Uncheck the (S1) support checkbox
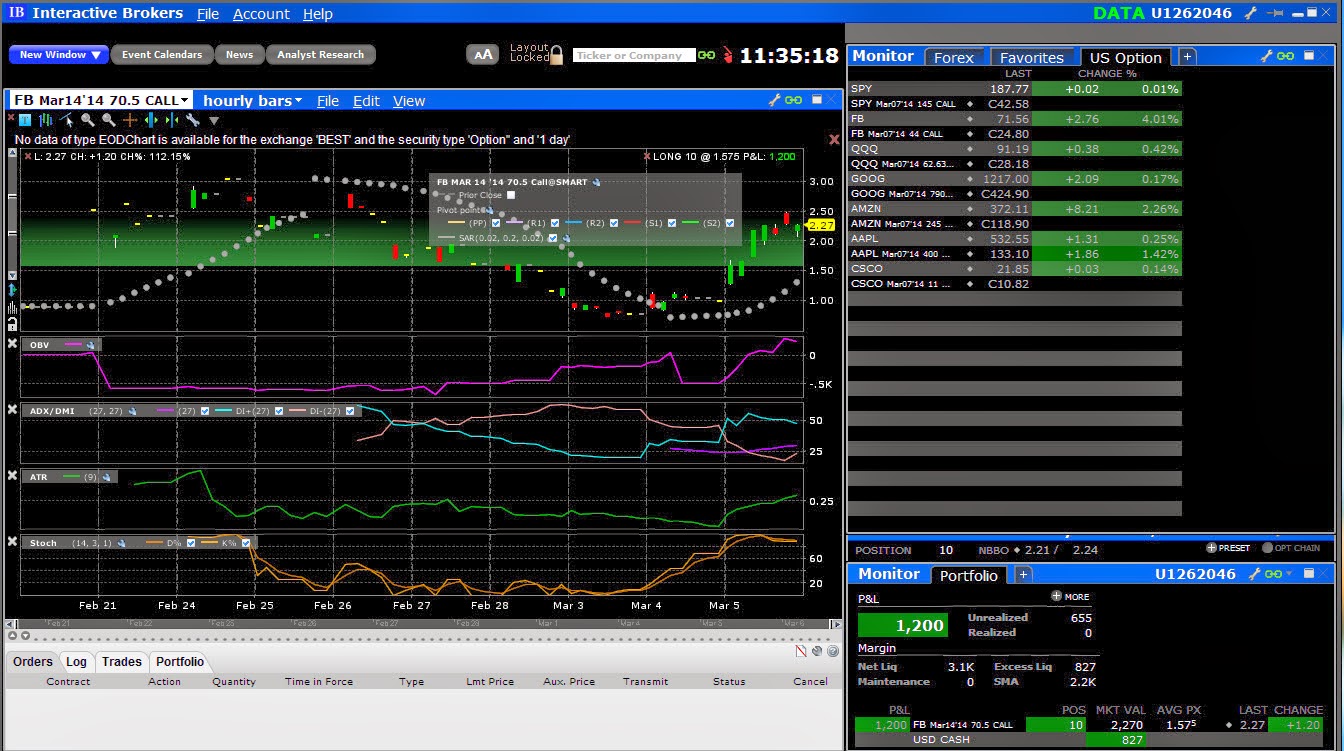 (672, 223)
